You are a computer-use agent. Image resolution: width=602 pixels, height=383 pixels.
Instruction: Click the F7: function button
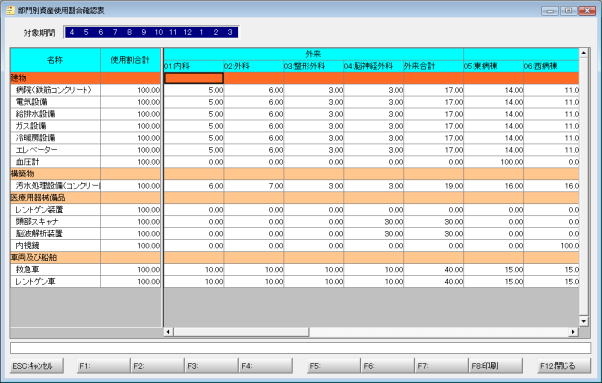click(x=442, y=366)
